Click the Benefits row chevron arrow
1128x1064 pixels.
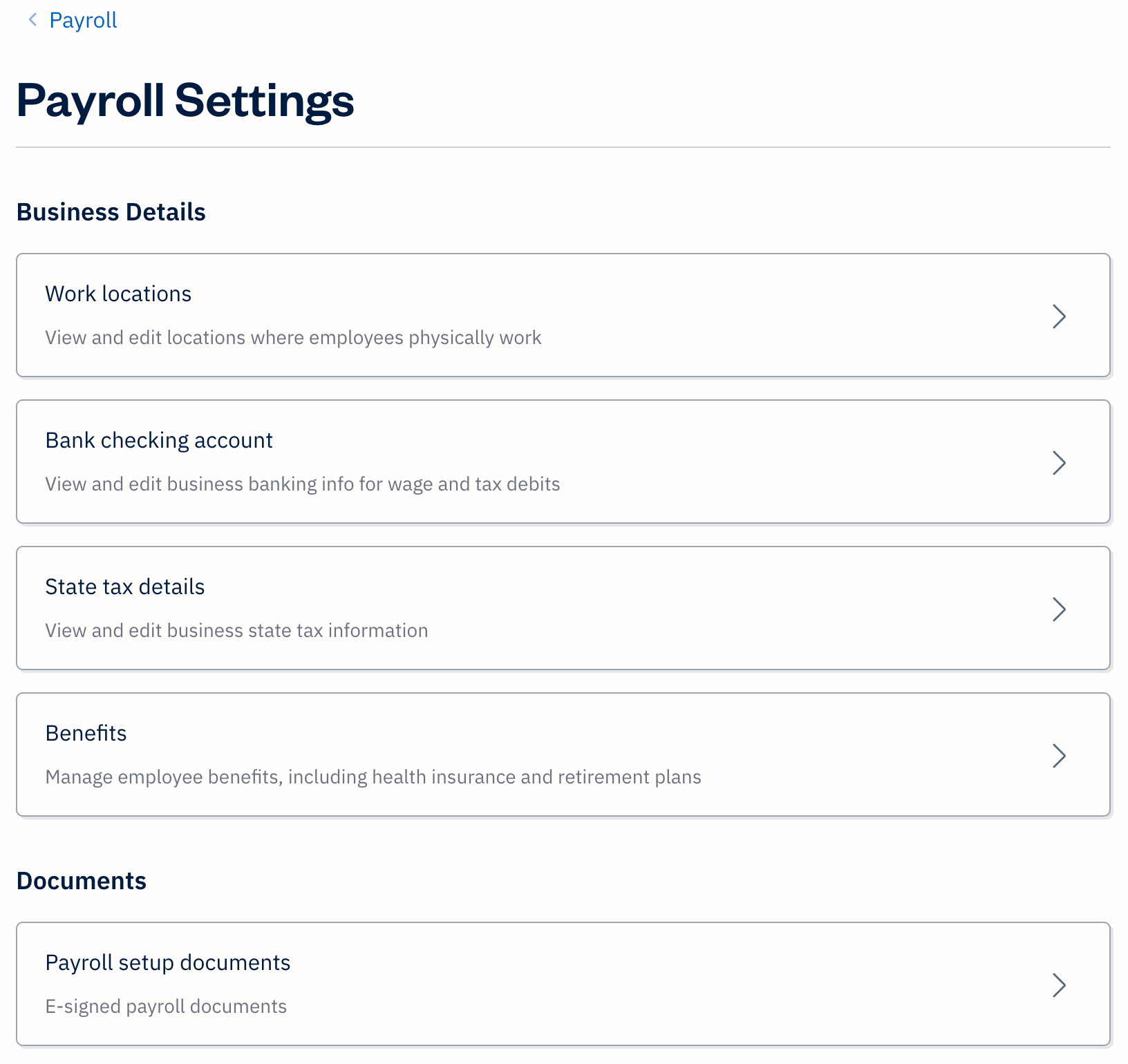coord(1060,756)
